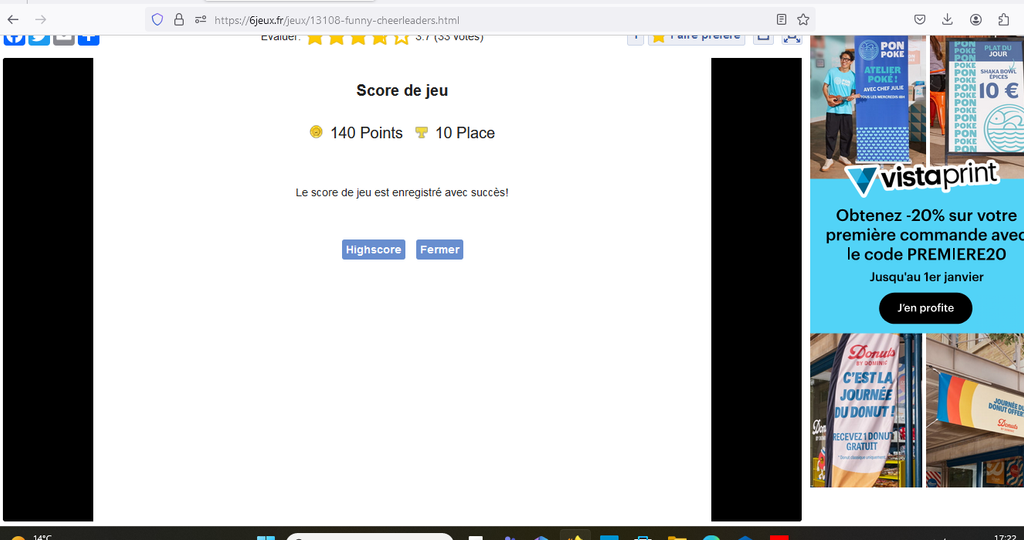Open the Windows Start button
Image resolution: width=1024 pixels, height=540 pixels.
click(266, 537)
